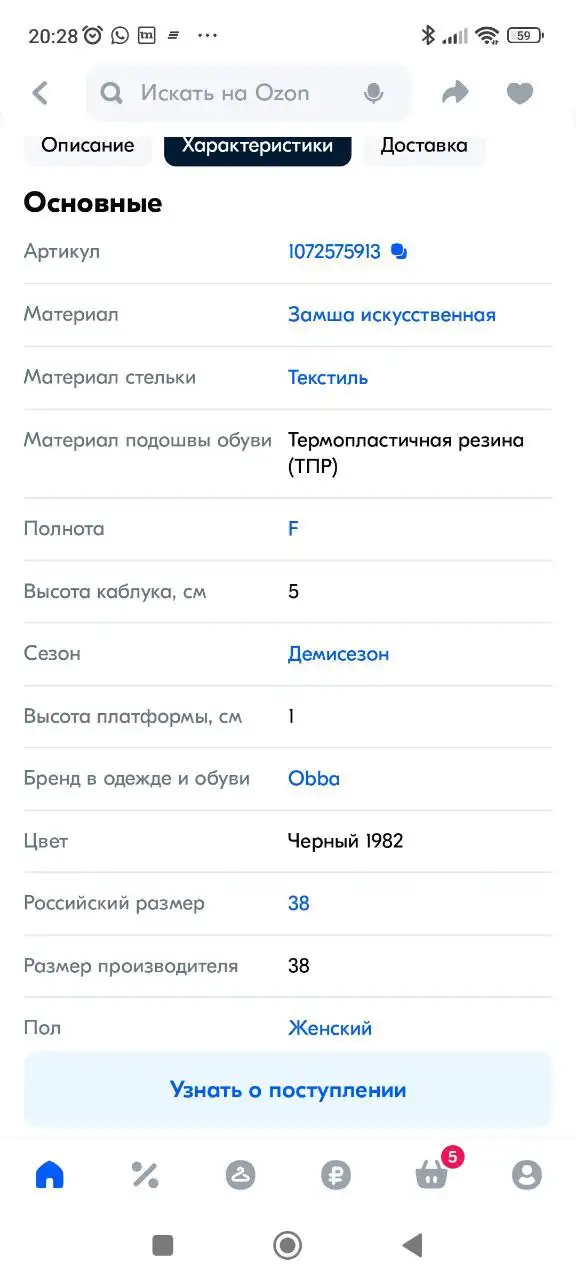Tap the microphone icon for voice search
Viewport: 576px width, 1280px height.
(x=373, y=92)
